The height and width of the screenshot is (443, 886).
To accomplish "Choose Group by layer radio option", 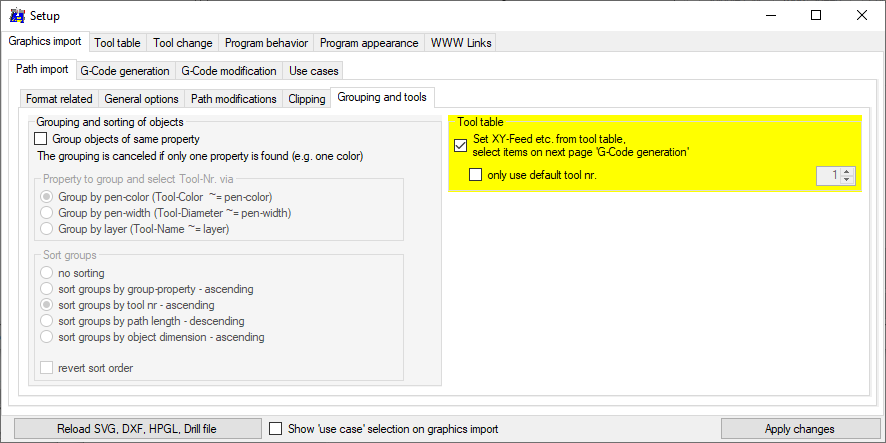I will point(46,229).
